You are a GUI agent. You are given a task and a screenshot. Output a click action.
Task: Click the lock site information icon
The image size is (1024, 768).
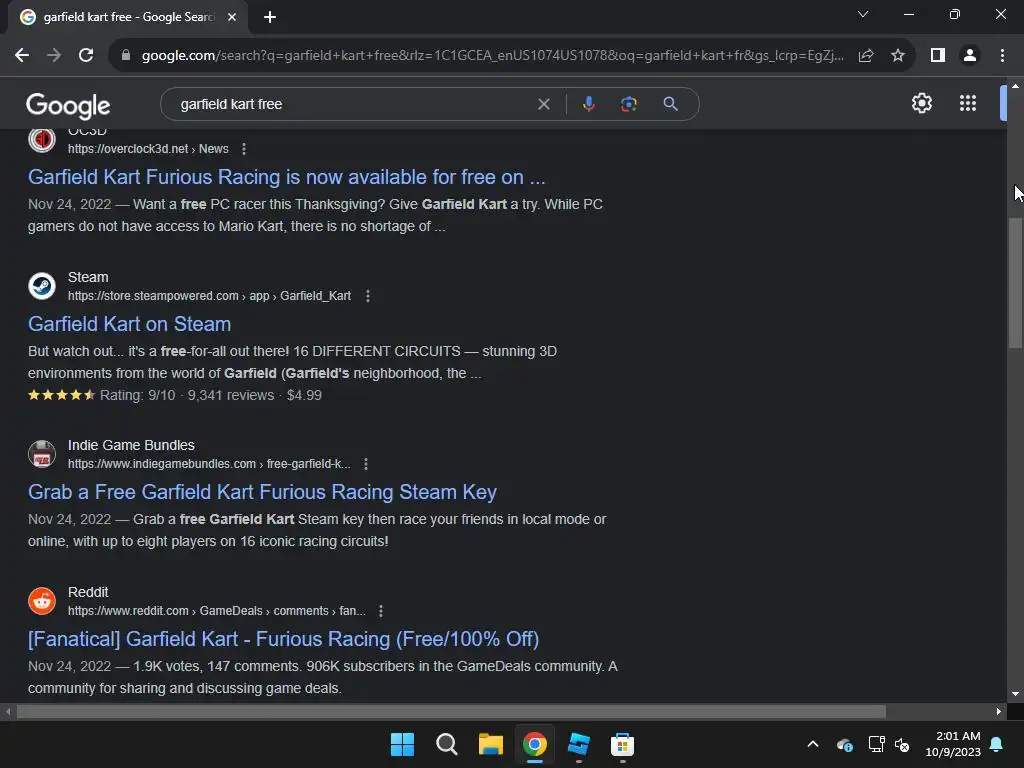coord(126,56)
